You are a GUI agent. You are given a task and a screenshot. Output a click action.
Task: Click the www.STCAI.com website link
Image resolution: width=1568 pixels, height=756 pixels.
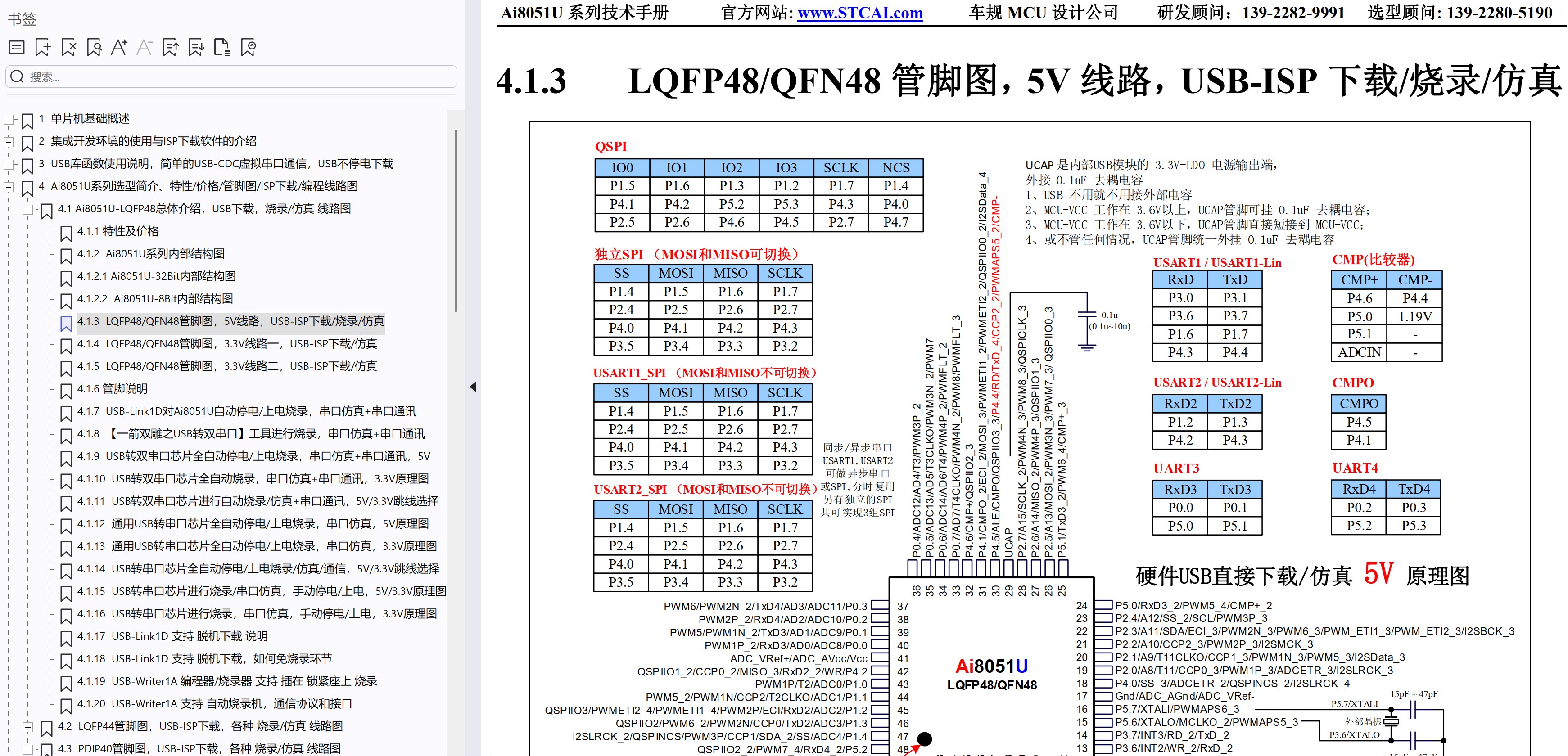tap(860, 13)
